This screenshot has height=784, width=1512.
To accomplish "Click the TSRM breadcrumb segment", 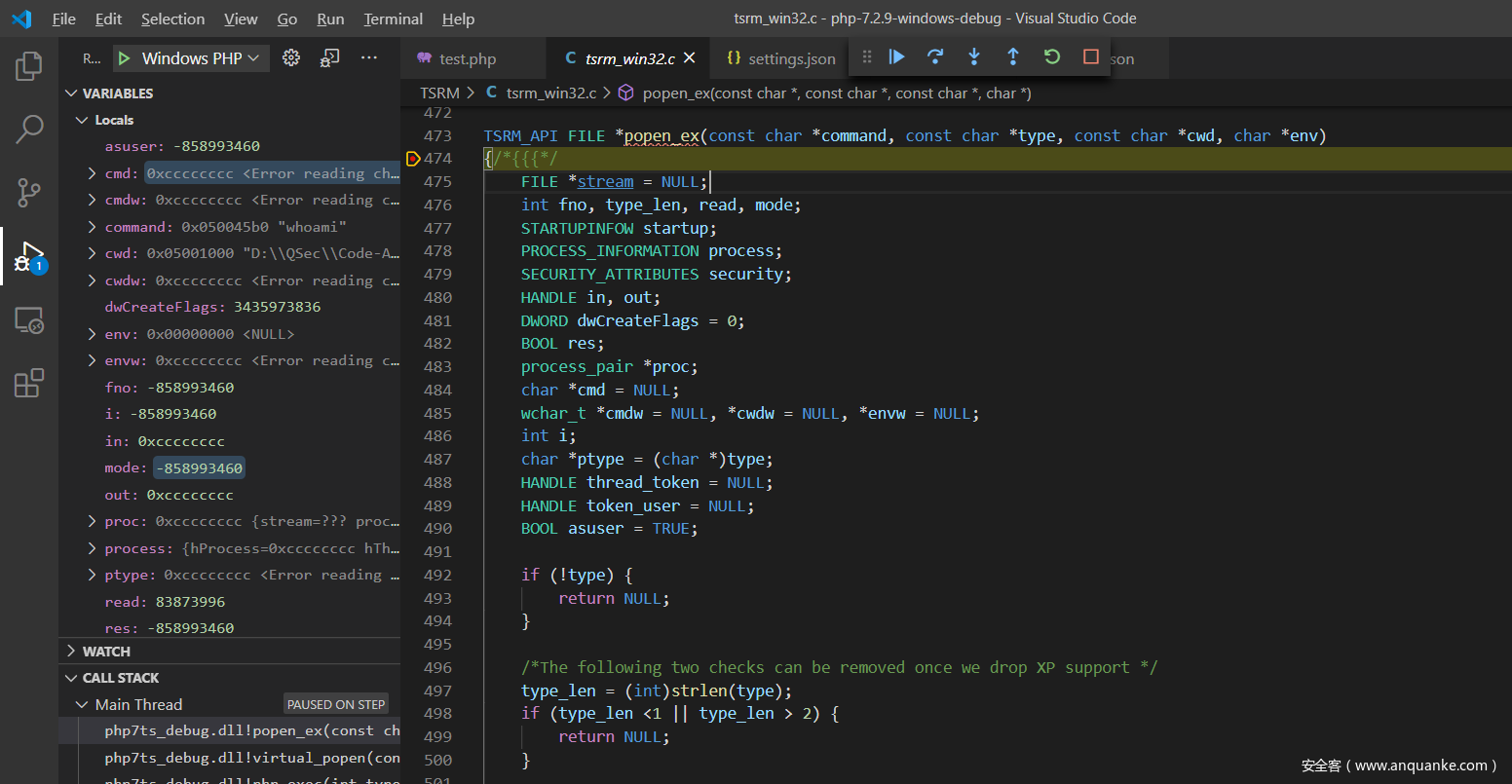I will coord(439,93).
